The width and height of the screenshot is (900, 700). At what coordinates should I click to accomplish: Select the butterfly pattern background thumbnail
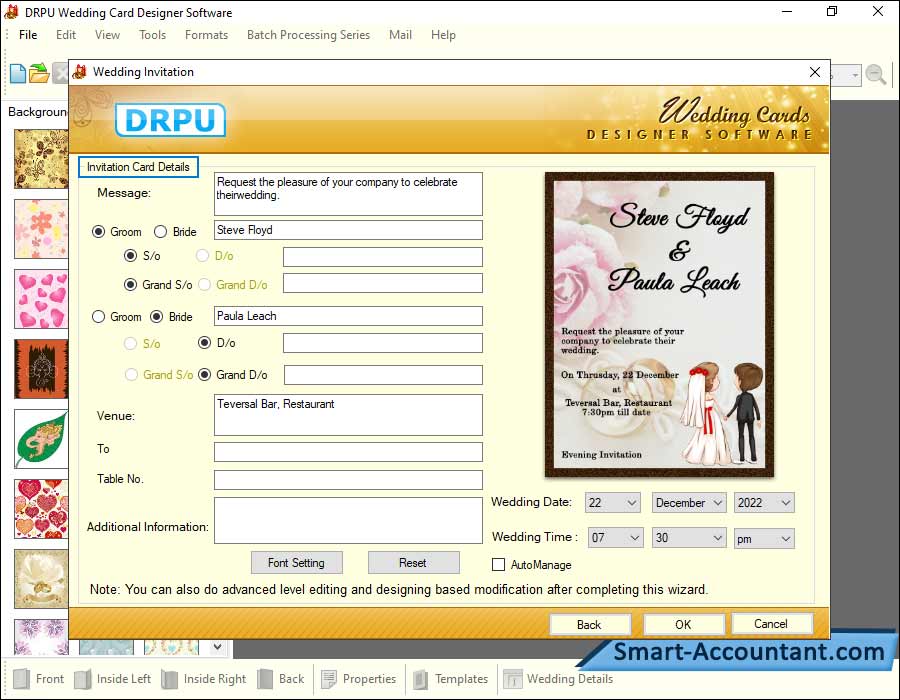(41, 159)
